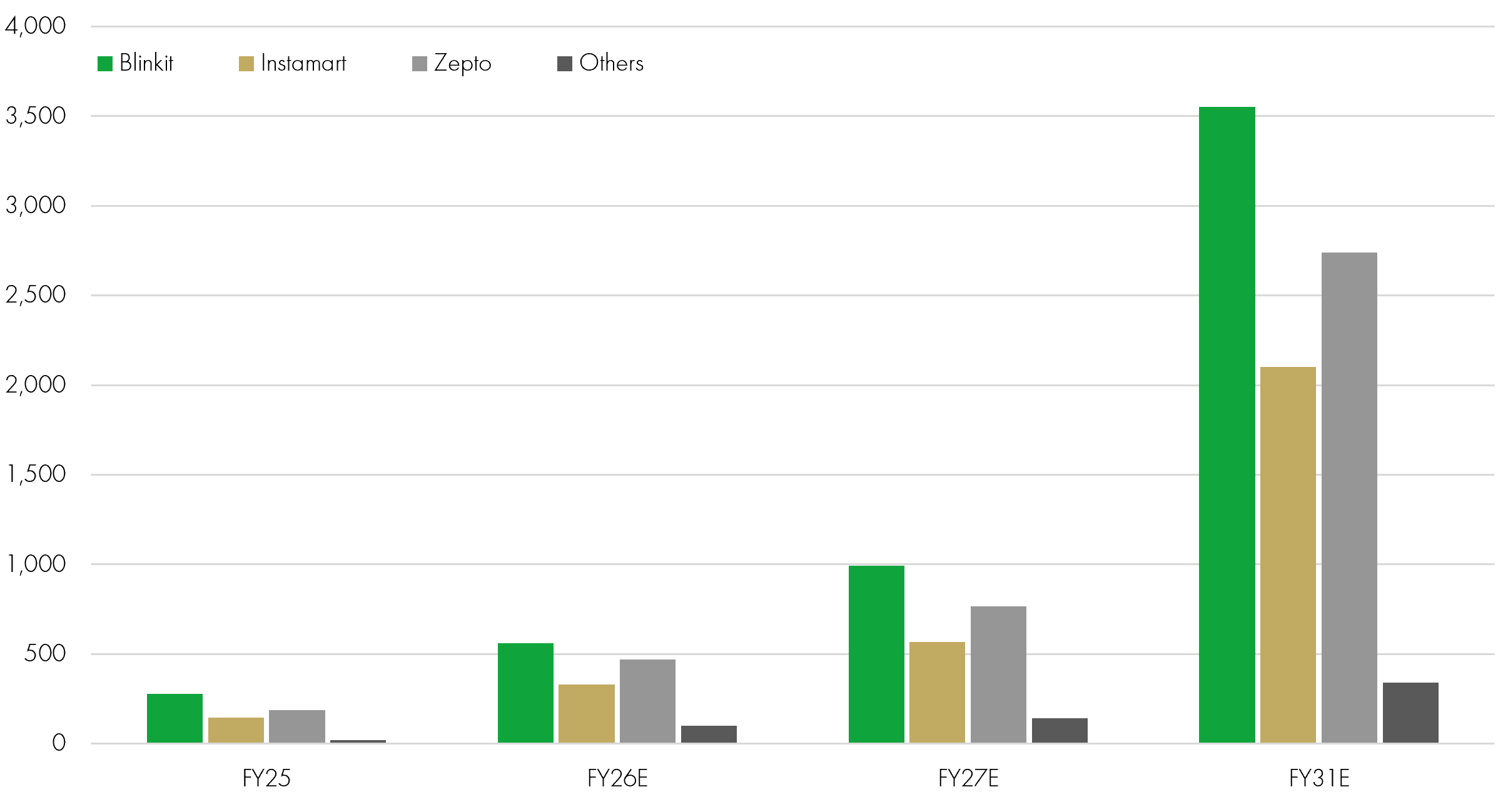The height and width of the screenshot is (812, 1503).
Task: Click the Blinkit bar for FY25
Action: point(175,718)
